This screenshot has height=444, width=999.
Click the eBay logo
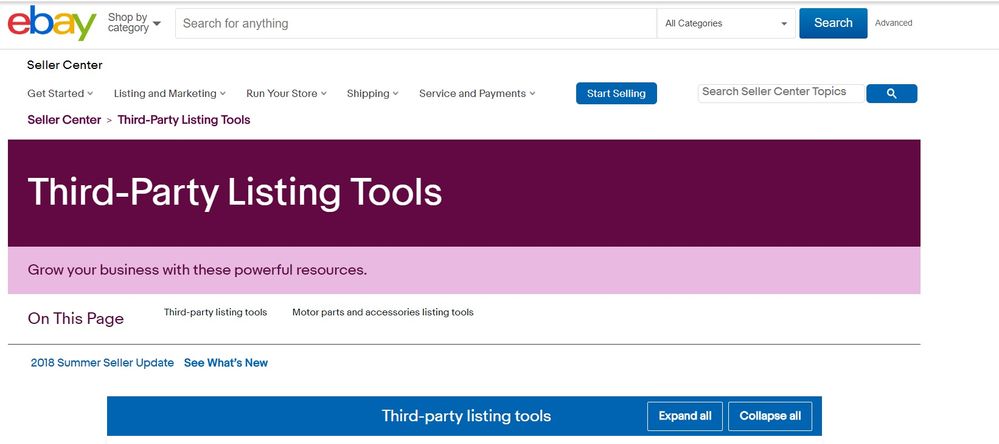click(x=52, y=23)
